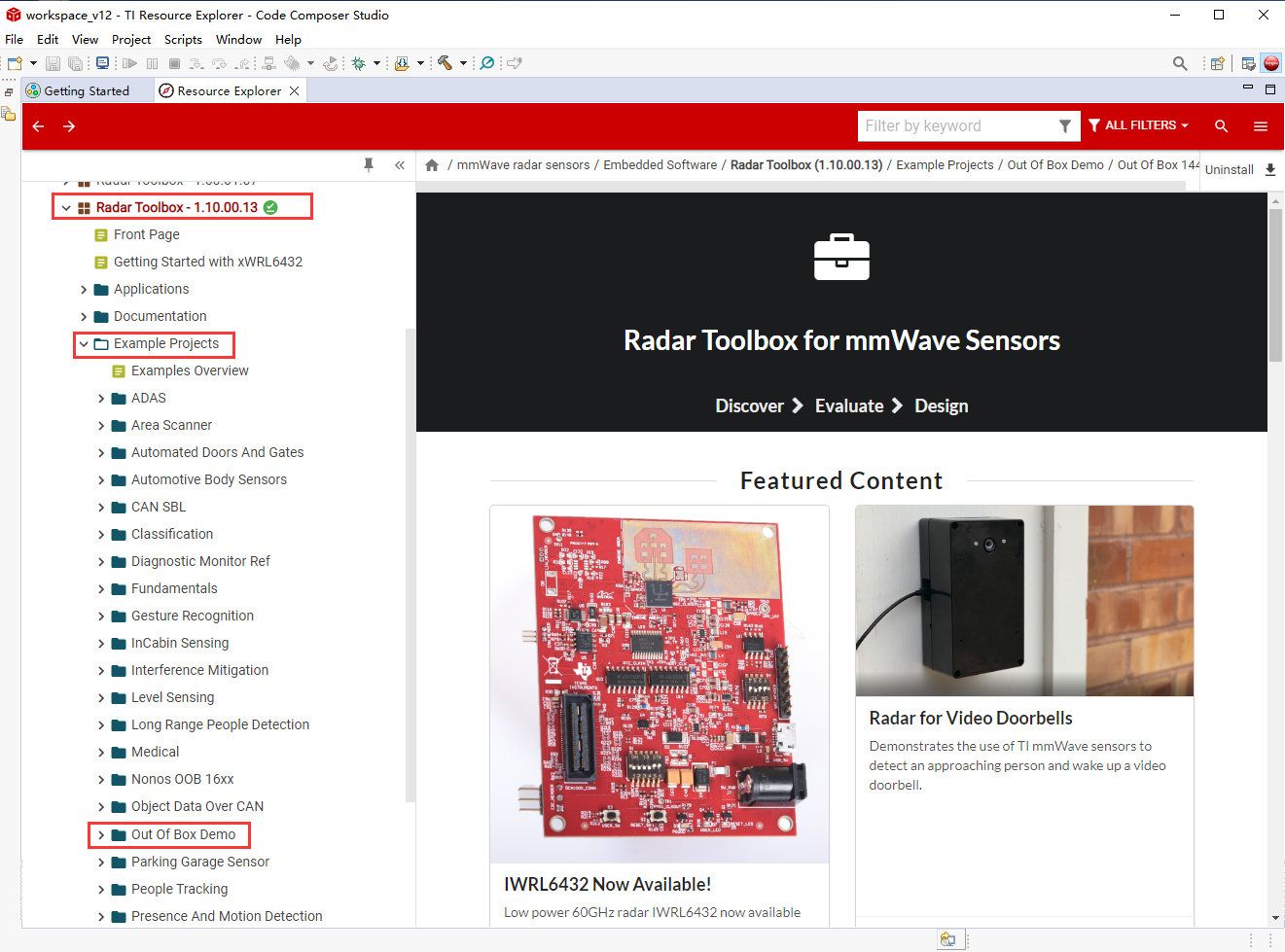Click the CCS top-right search magnifier
1285x952 pixels.
click(1180, 63)
